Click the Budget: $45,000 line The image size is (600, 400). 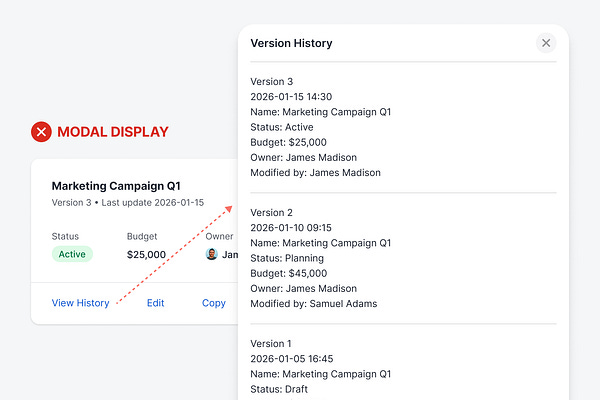coord(291,273)
